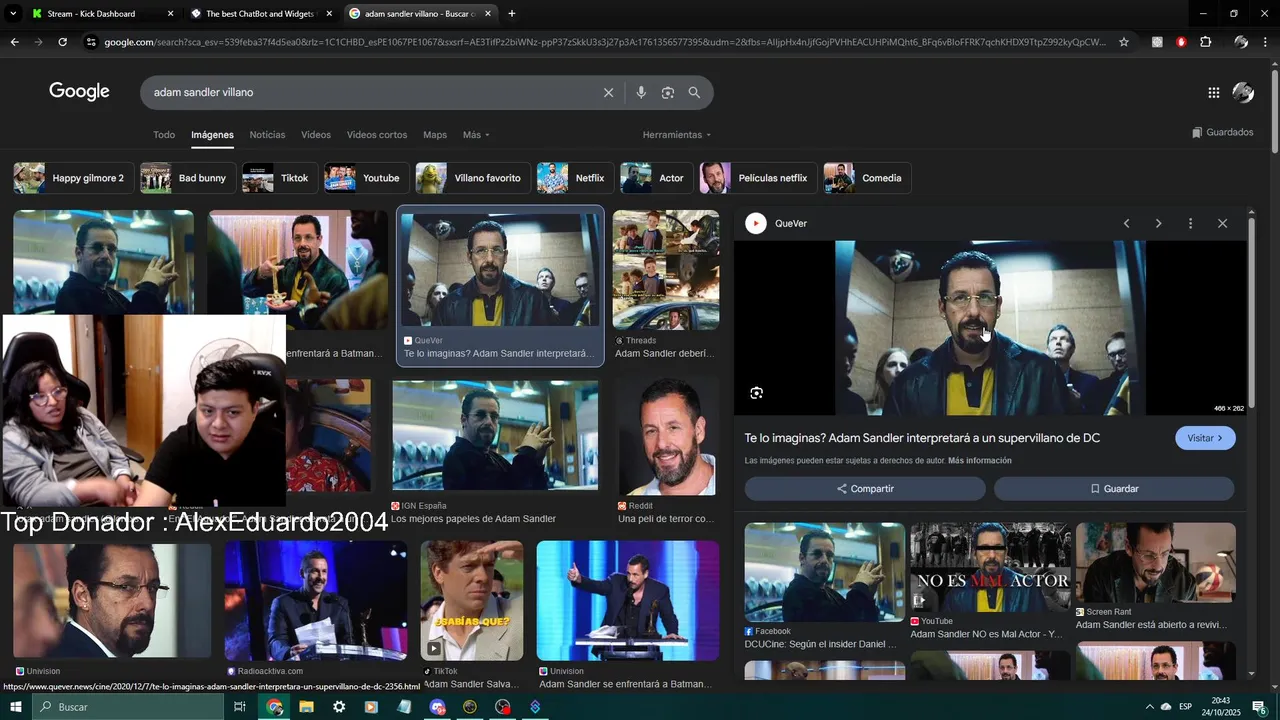Image resolution: width=1280 pixels, height=720 pixels.
Task: Filter by Happy gilmore 2 chip
Action: point(74,178)
